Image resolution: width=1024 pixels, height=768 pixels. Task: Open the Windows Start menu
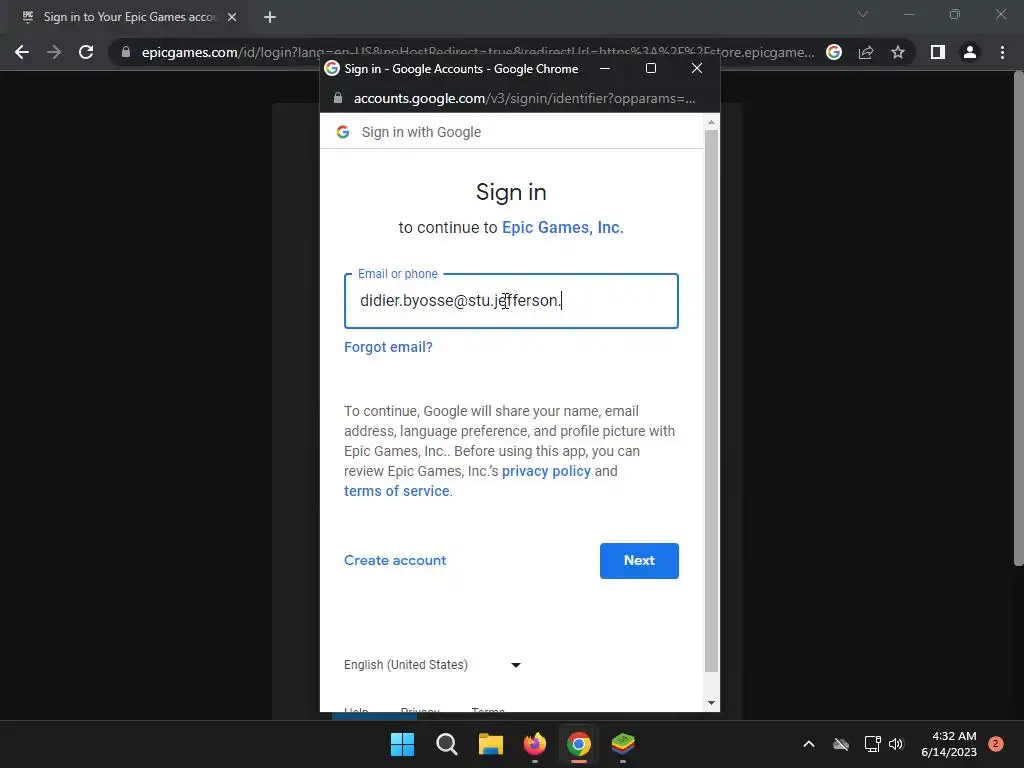(402, 744)
